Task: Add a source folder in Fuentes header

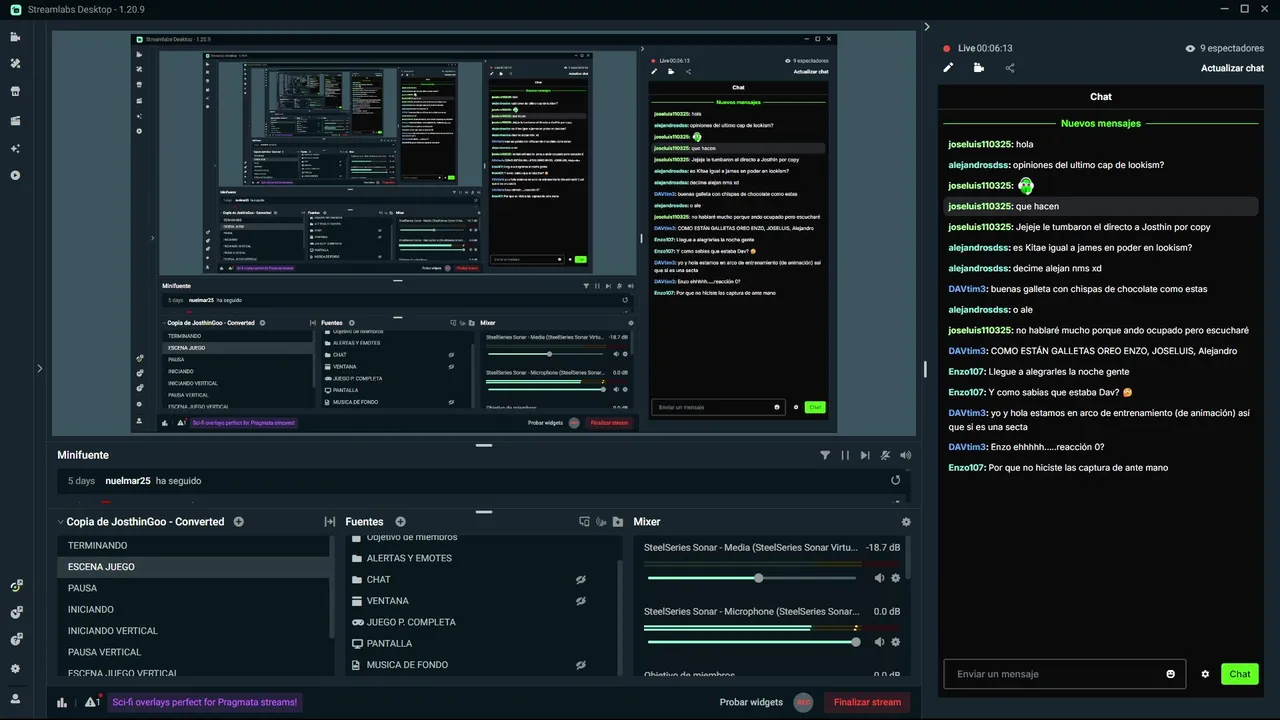Action: click(619, 522)
